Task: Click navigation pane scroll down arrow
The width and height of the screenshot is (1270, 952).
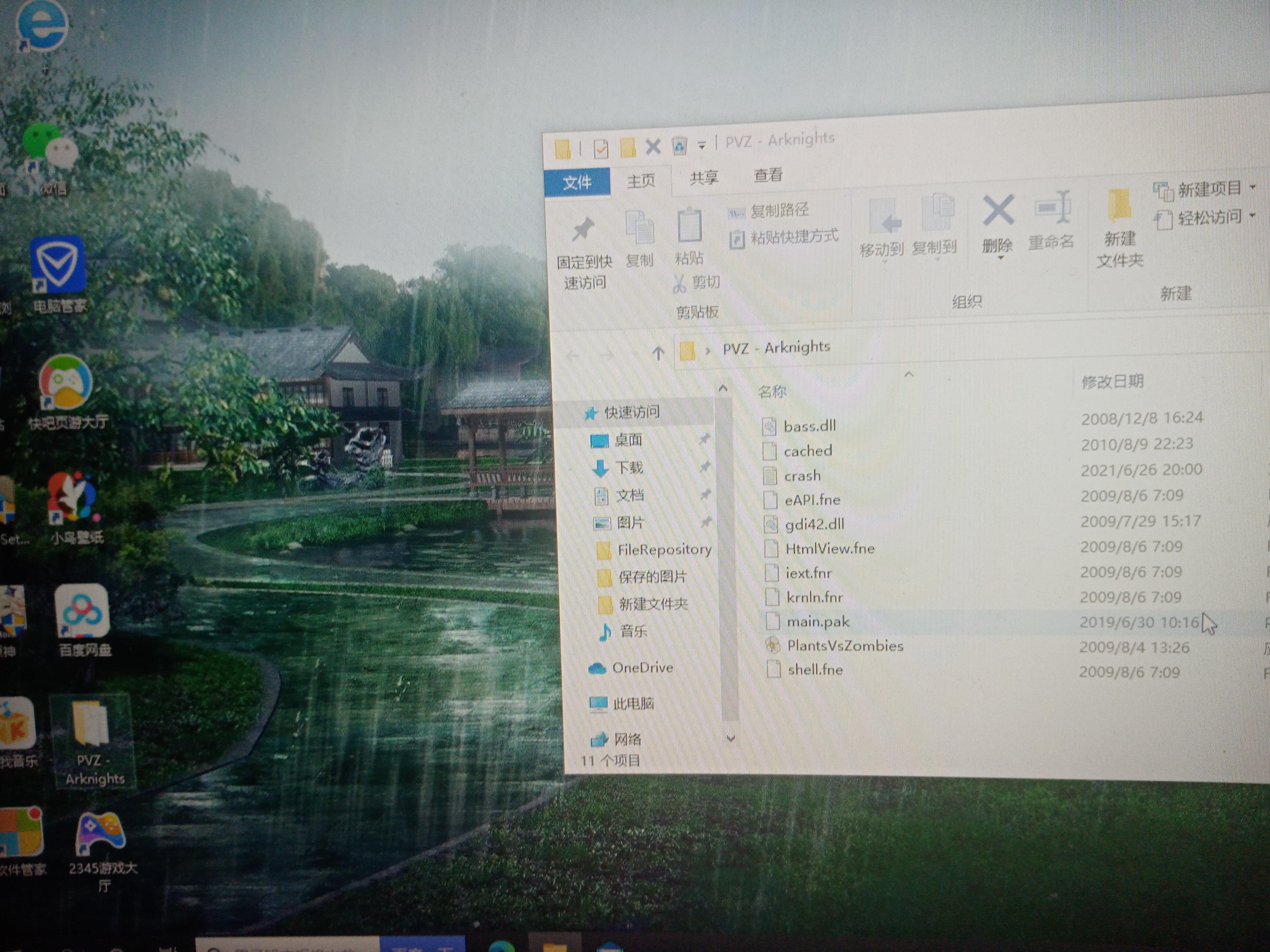Action: 731,738
